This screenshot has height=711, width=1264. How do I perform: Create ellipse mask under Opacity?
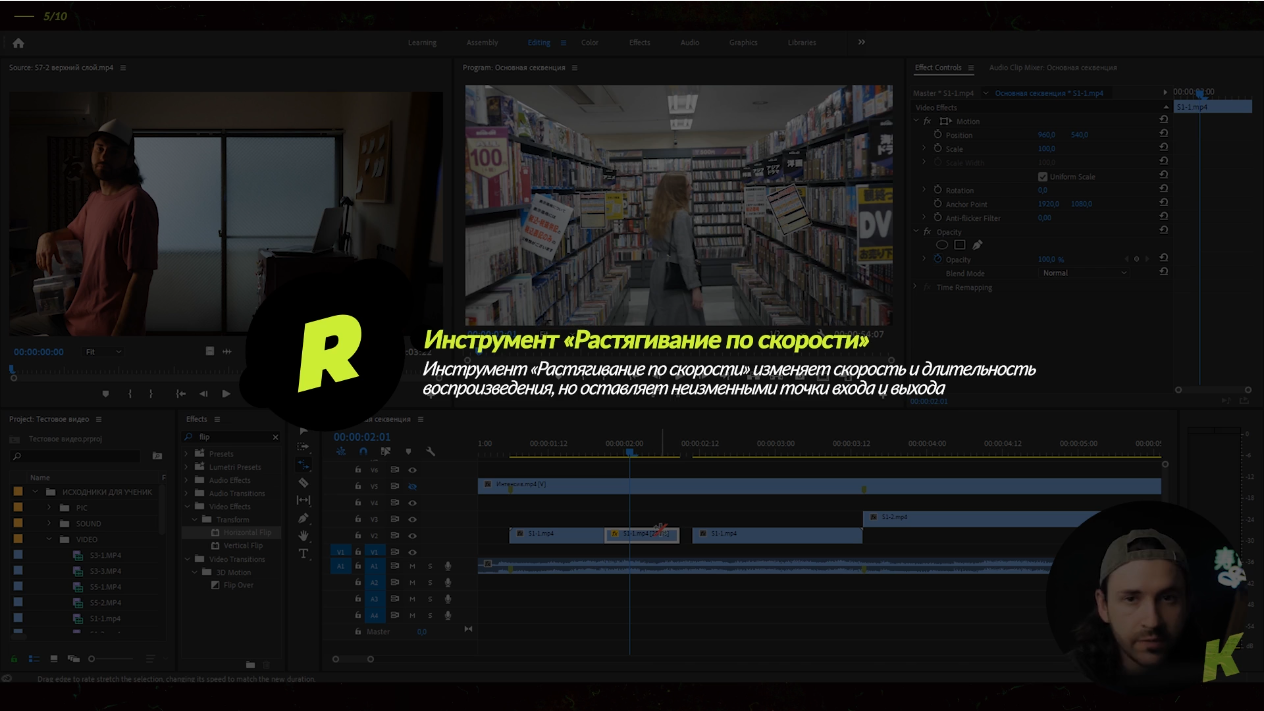click(941, 245)
